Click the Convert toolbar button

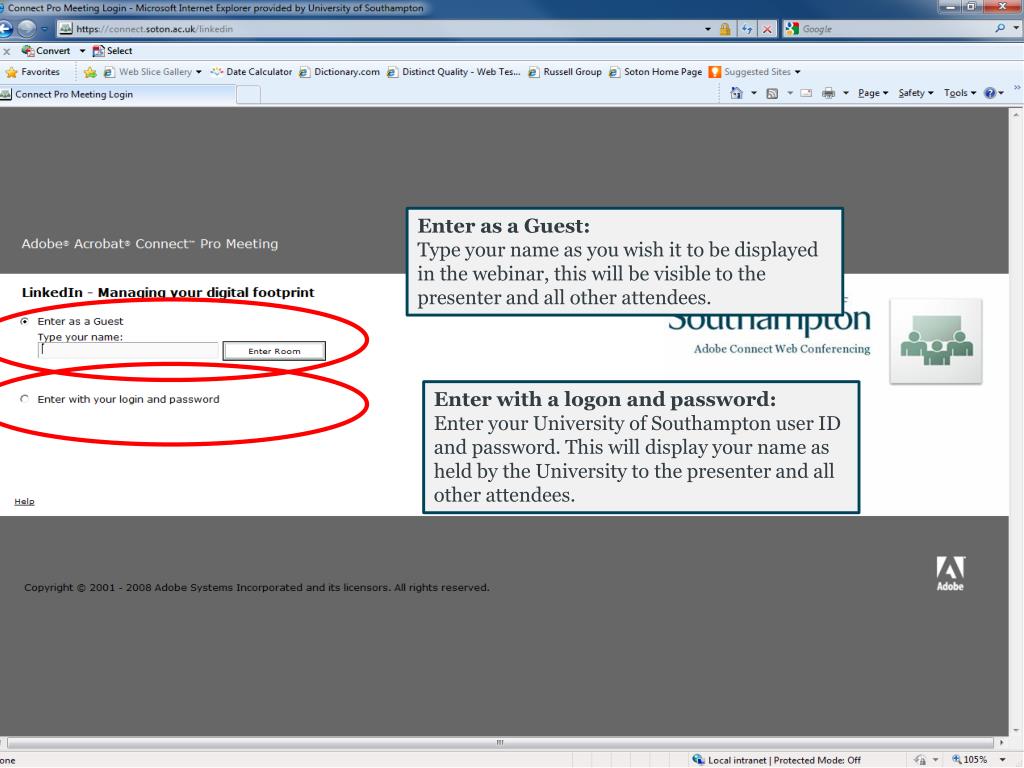tap(46, 50)
